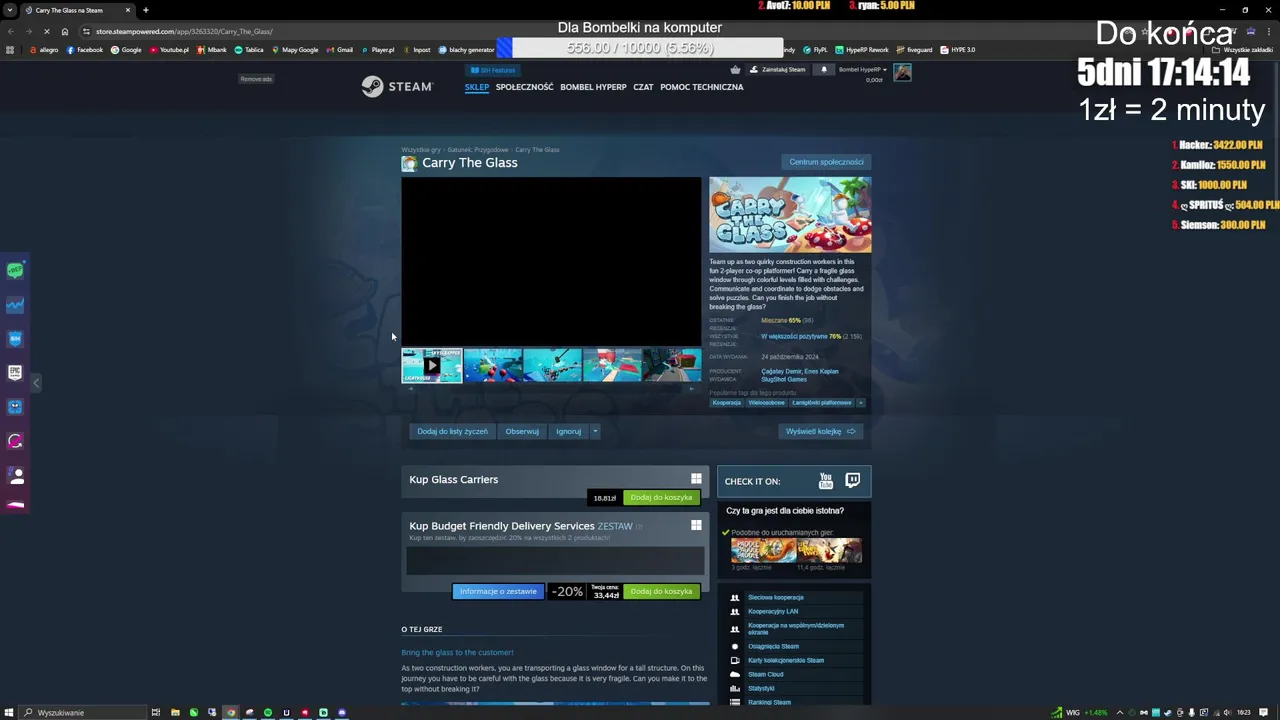This screenshot has height=720, width=1280.
Task: Open developer Çağatay Demir link
Action: (780, 371)
